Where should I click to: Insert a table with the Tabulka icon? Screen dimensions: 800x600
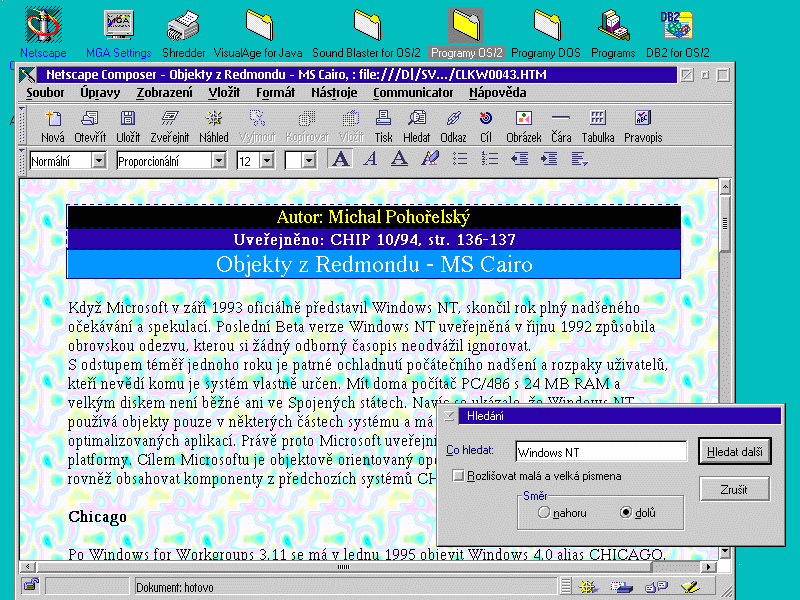(597, 125)
